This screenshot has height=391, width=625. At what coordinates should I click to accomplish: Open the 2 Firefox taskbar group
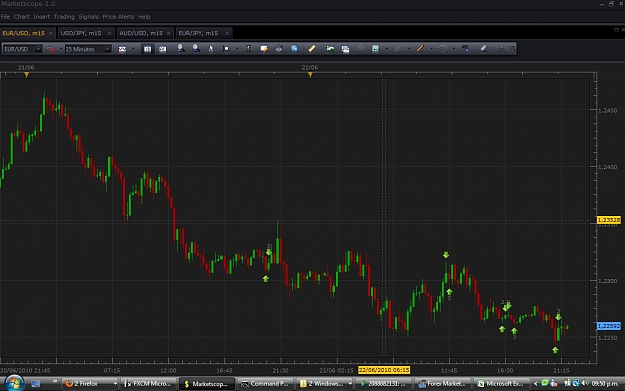click(x=91, y=384)
